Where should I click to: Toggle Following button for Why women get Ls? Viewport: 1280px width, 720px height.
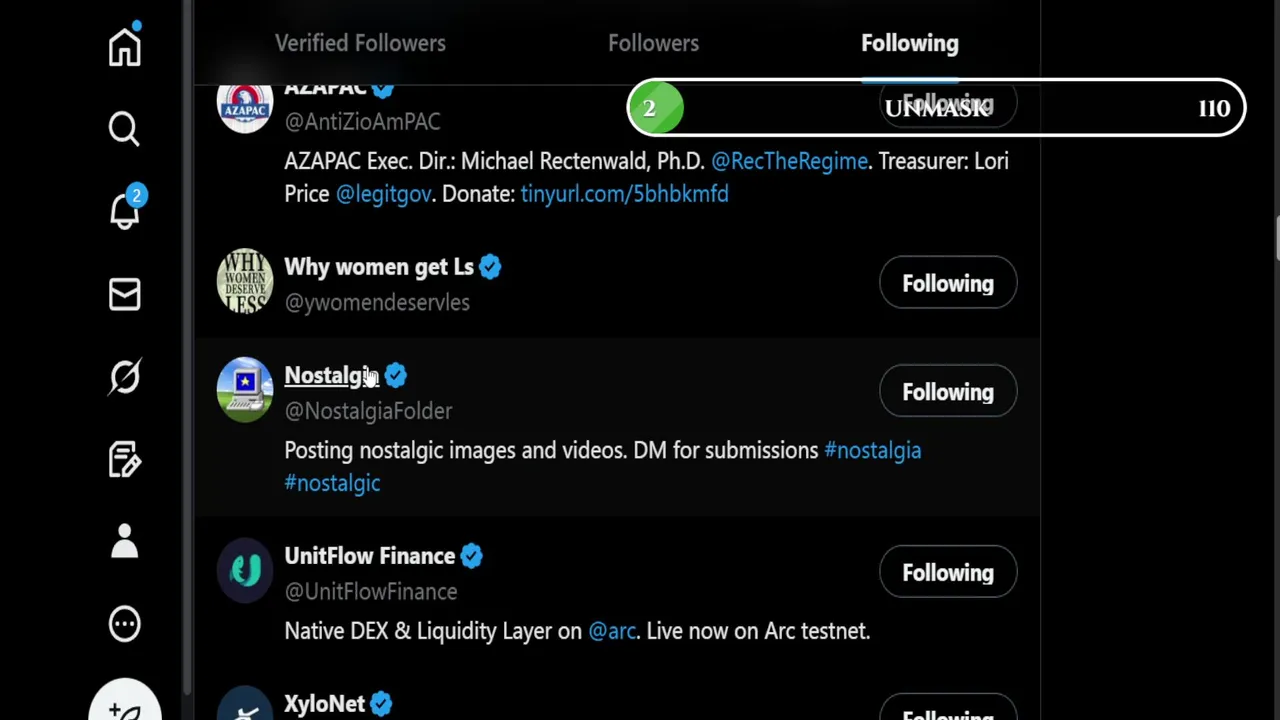point(948,284)
